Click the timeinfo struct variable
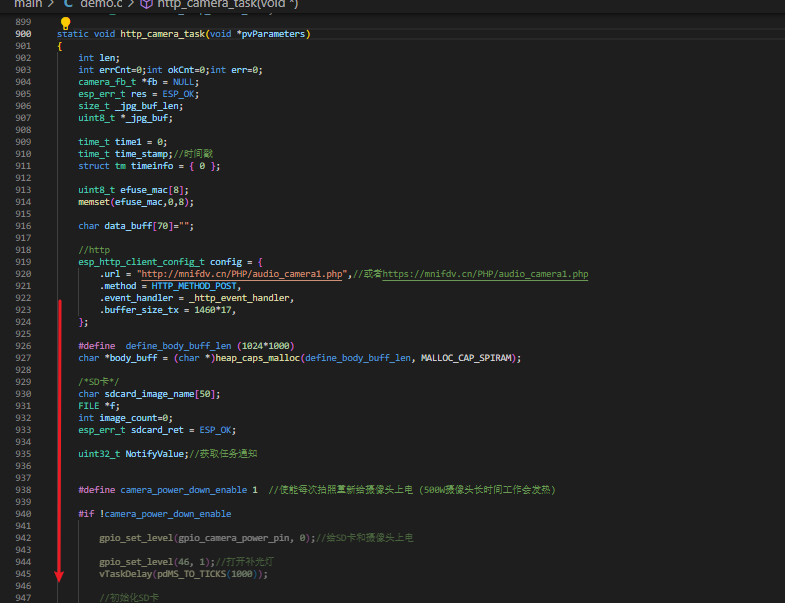The height and width of the screenshot is (603, 785). point(152,166)
